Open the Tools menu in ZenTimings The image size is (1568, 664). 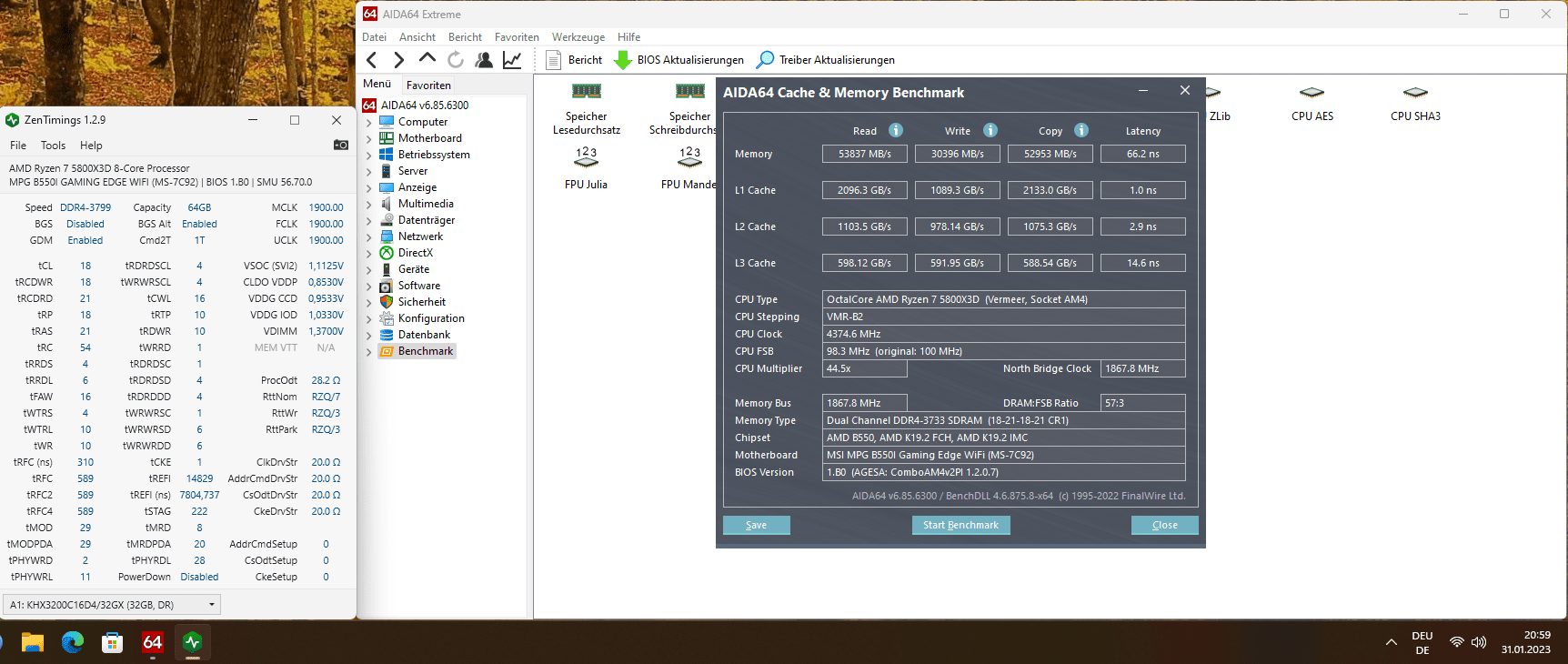(53, 146)
